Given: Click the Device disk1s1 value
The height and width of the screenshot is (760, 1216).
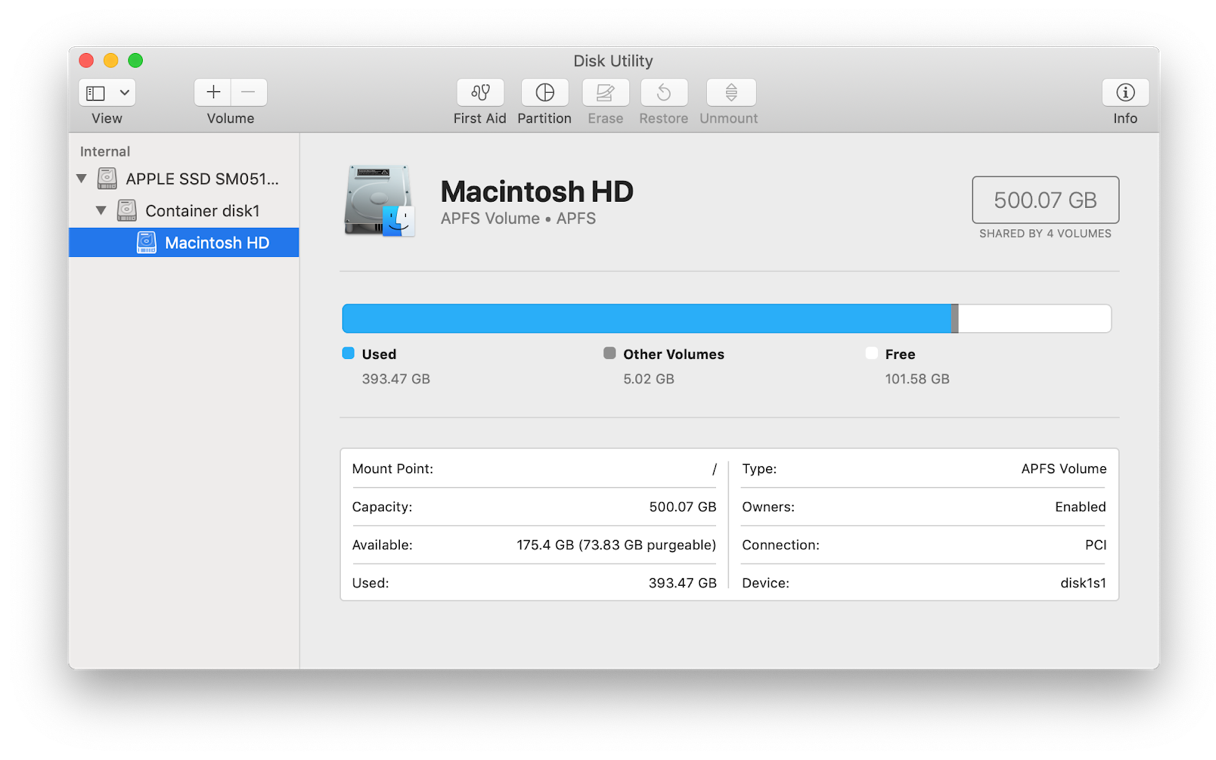Looking at the screenshot, I should [x=1083, y=583].
